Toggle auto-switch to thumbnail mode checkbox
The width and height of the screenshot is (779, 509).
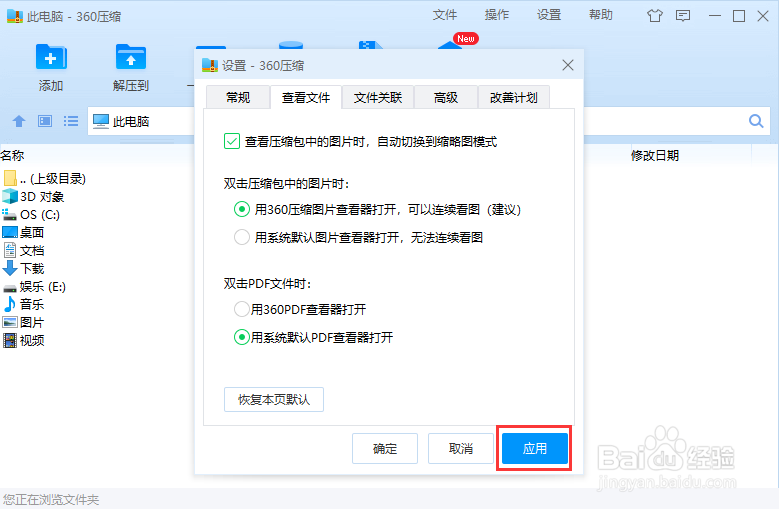pos(232,142)
